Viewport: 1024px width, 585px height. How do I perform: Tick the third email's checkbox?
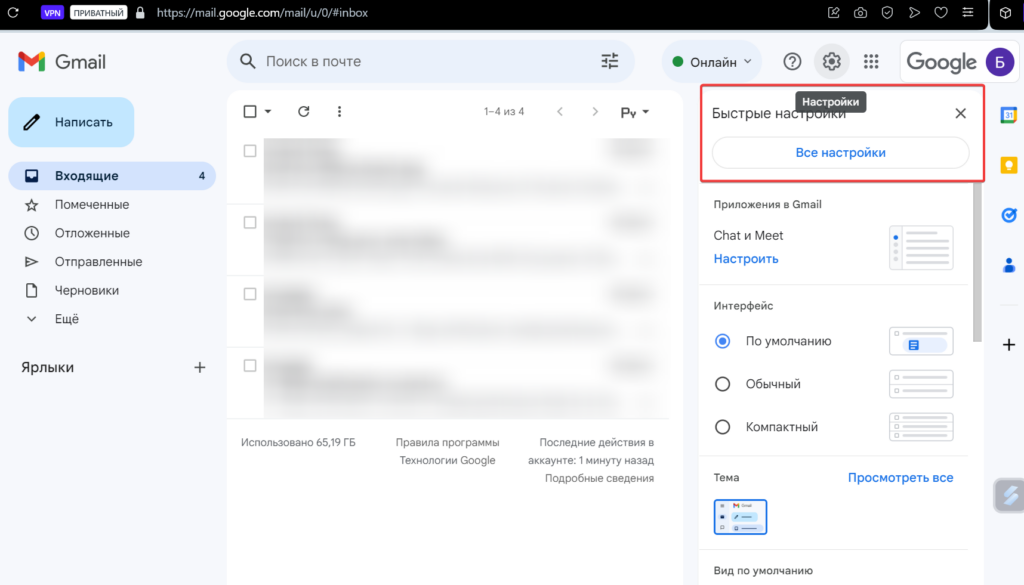[x=249, y=294]
